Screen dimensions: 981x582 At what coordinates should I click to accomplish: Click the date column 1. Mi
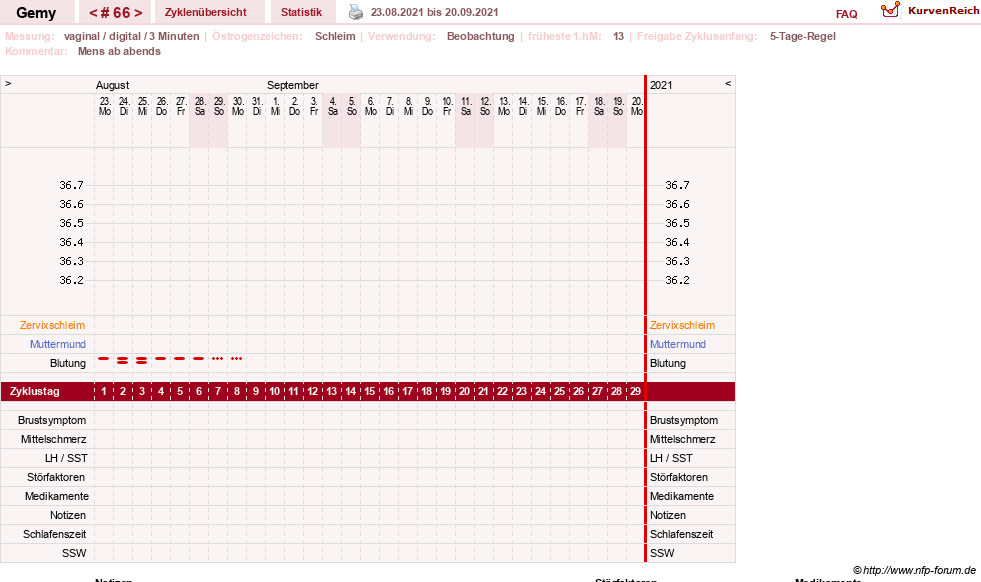(276, 106)
